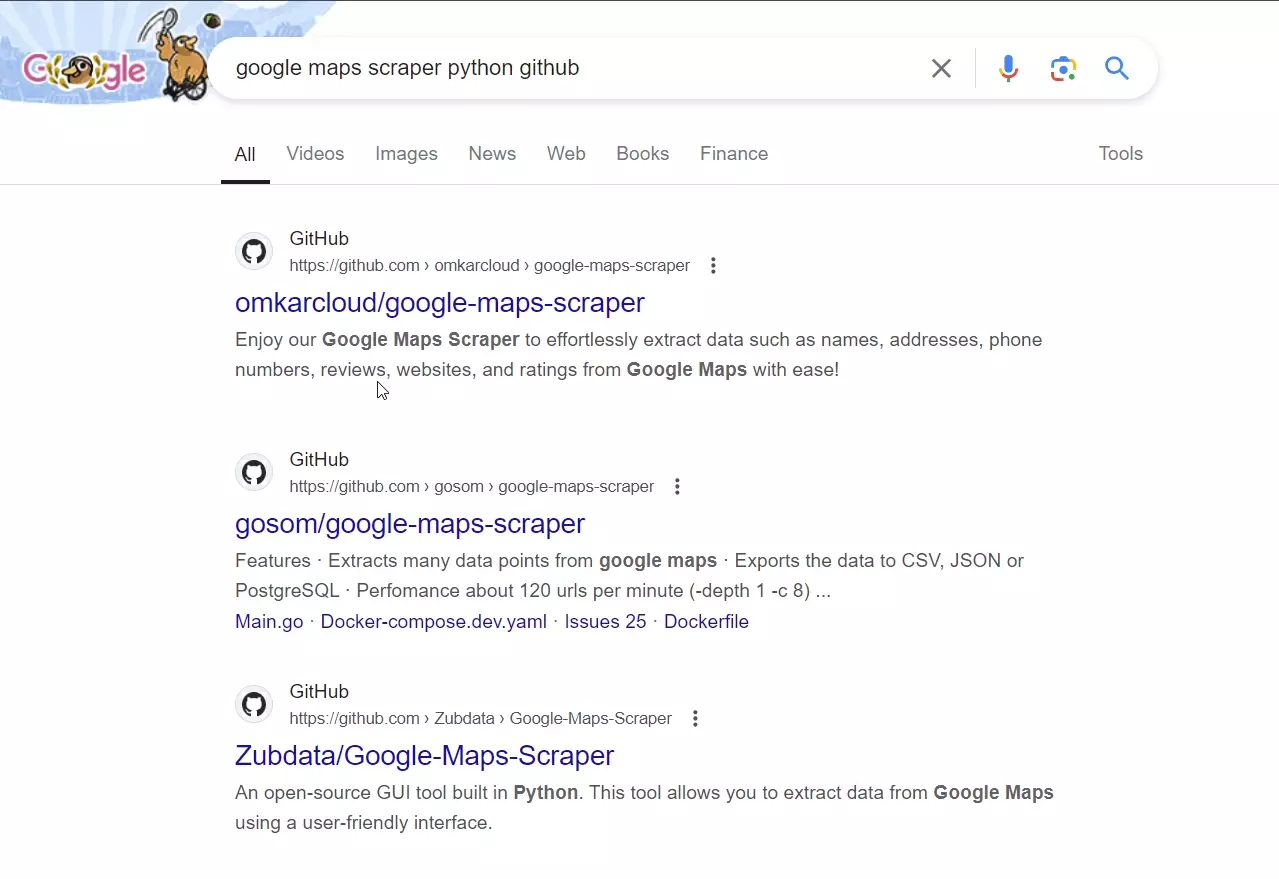Switch to the Images tab

pos(406,153)
